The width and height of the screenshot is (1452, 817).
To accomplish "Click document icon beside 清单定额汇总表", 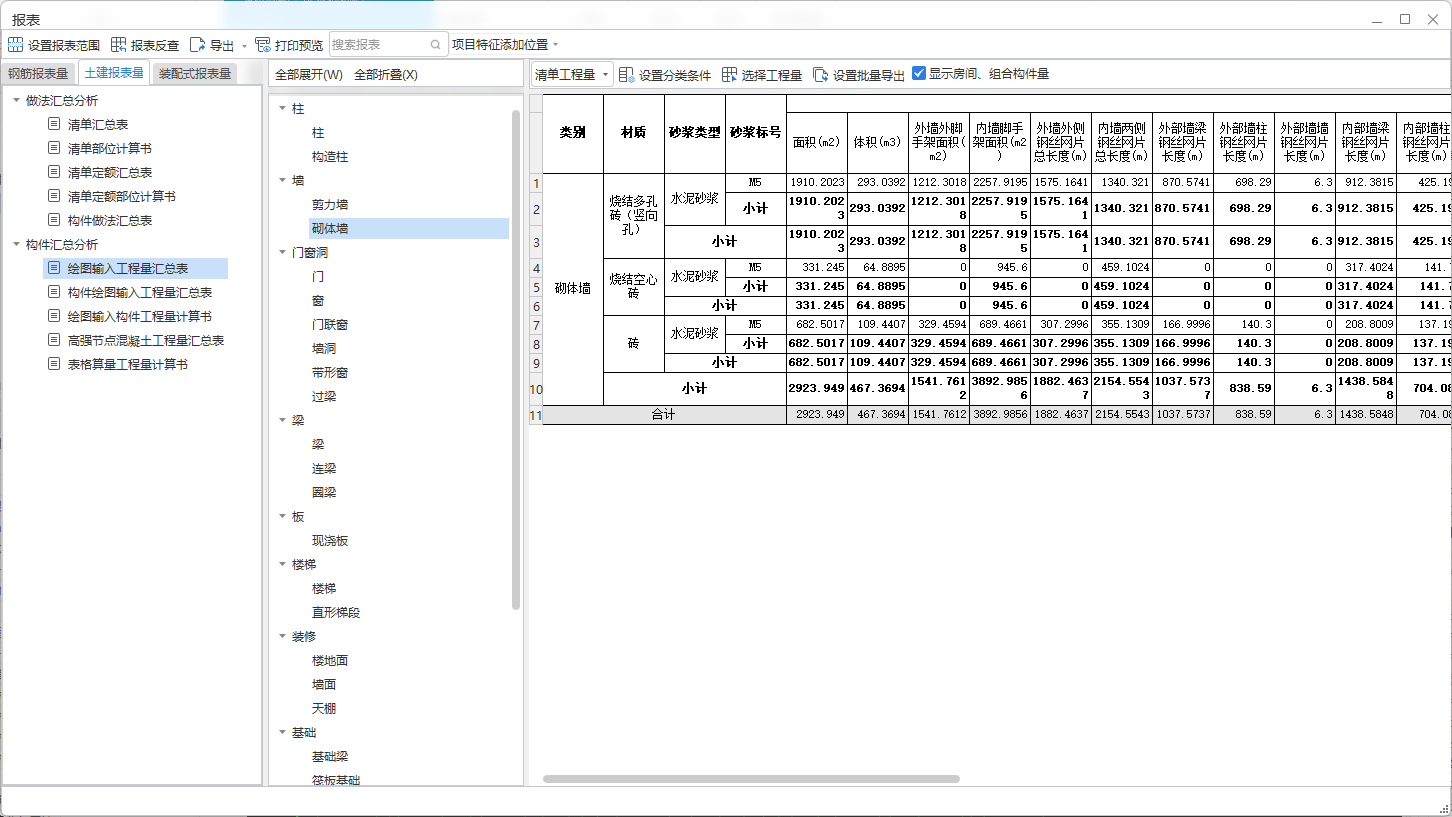I will [x=54, y=172].
